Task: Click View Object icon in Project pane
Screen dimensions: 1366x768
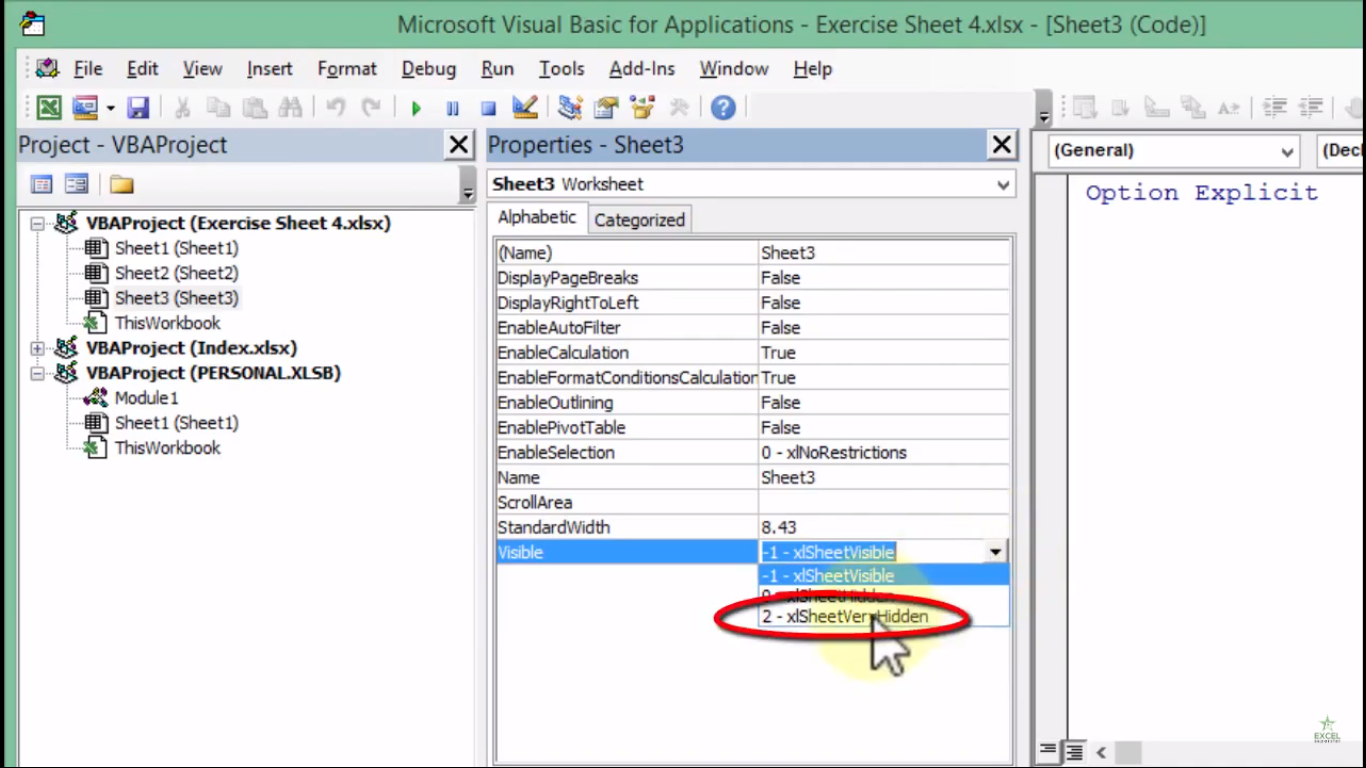Action: (76, 184)
